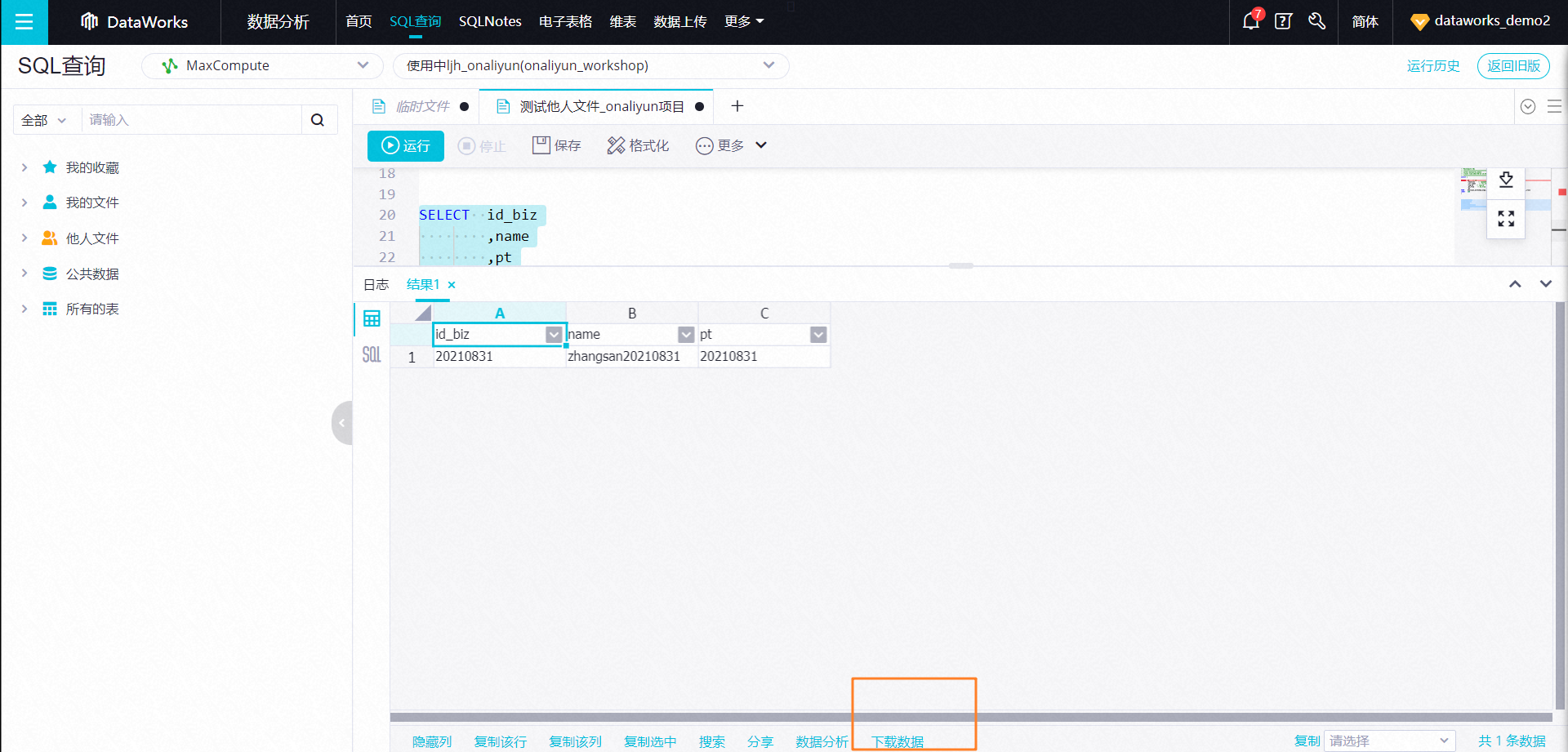Click the wrench settings icon
Viewport: 1568px width, 752px height.
coord(1316,21)
